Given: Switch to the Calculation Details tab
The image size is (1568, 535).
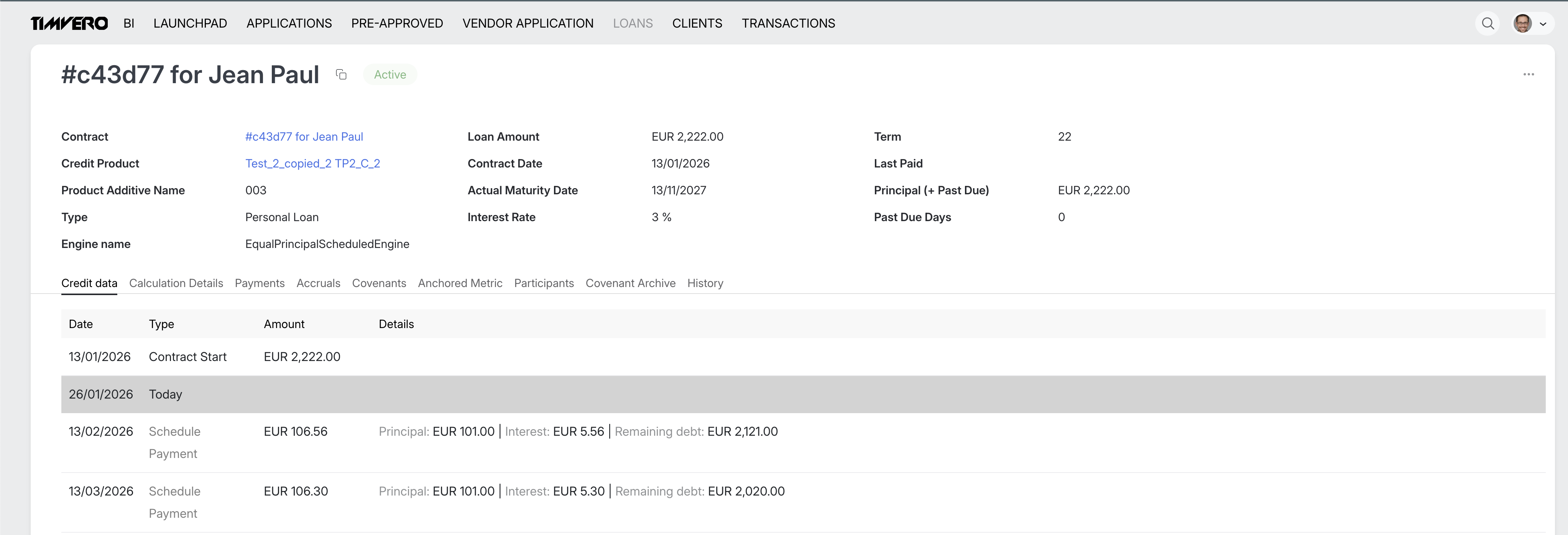Looking at the screenshot, I should pyautogui.click(x=176, y=283).
